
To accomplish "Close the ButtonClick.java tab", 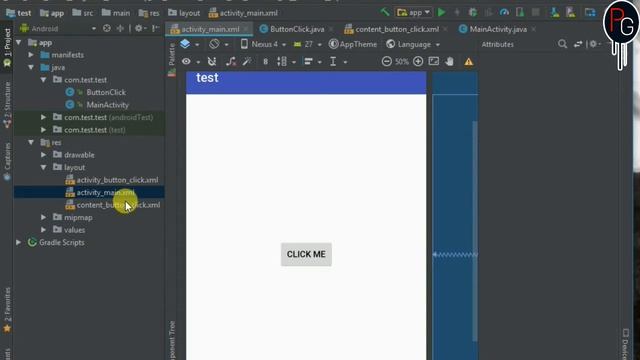I will pos(331,29).
